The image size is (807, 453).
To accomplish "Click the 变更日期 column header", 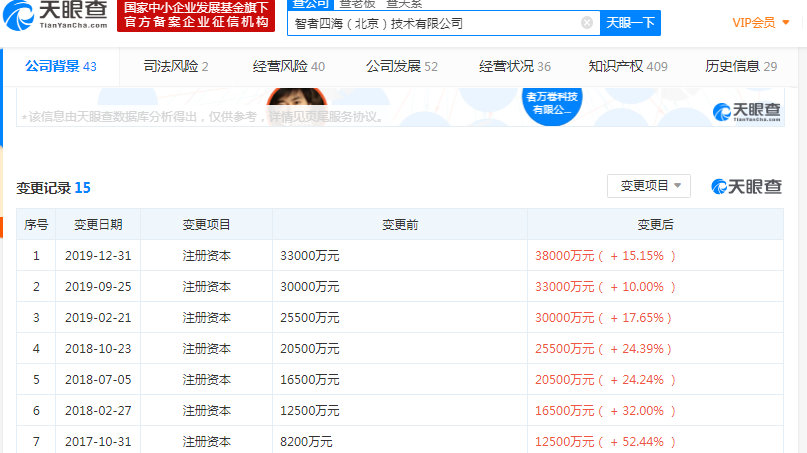I will [x=98, y=224].
